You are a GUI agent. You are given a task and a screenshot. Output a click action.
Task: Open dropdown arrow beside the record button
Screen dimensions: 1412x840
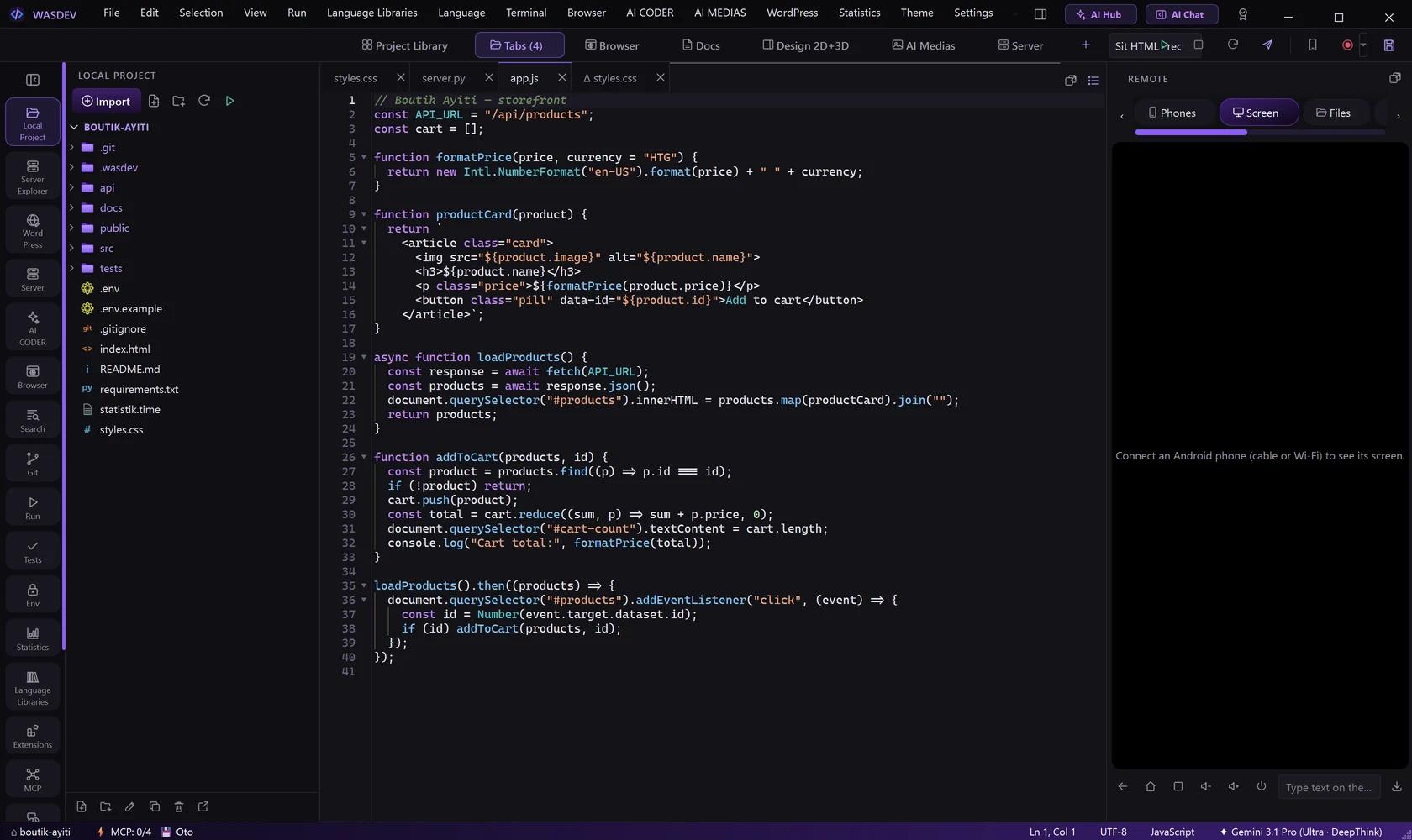[x=1363, y=45]
